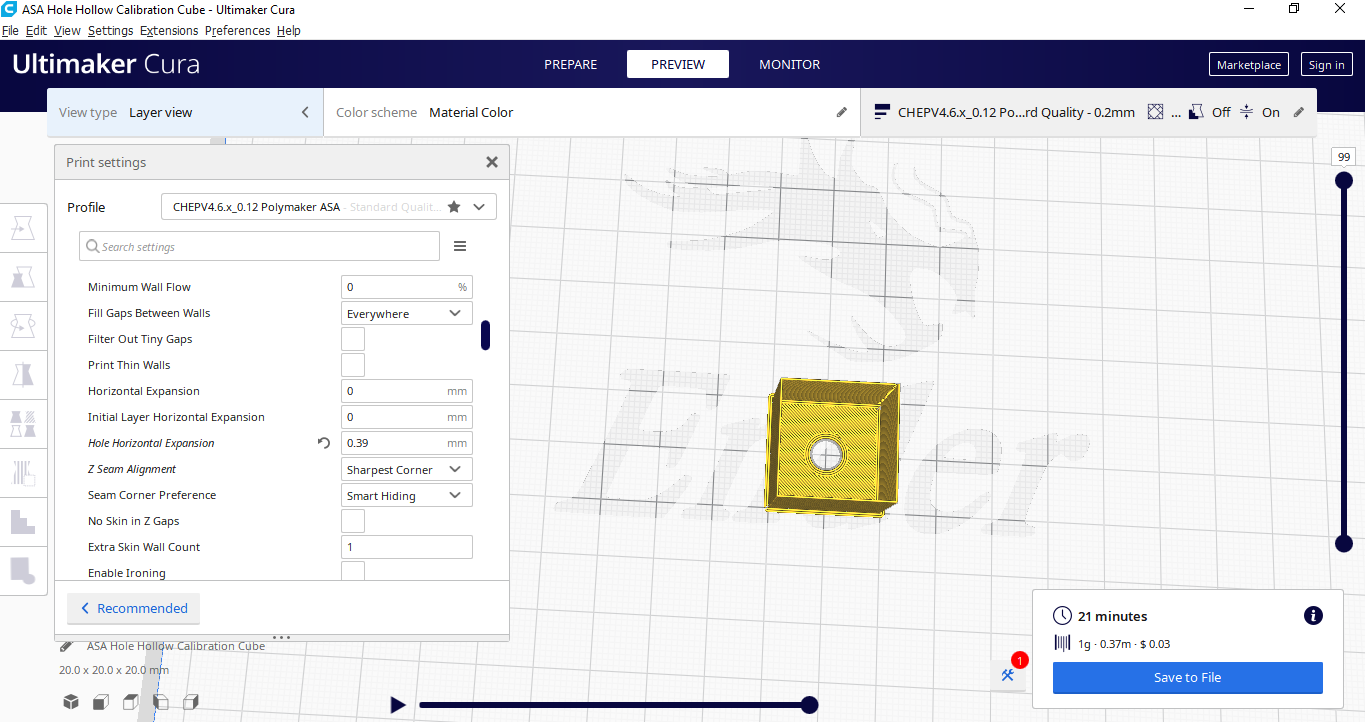Click the Sign in button

pyautogui.click(x=1327, y=64)
